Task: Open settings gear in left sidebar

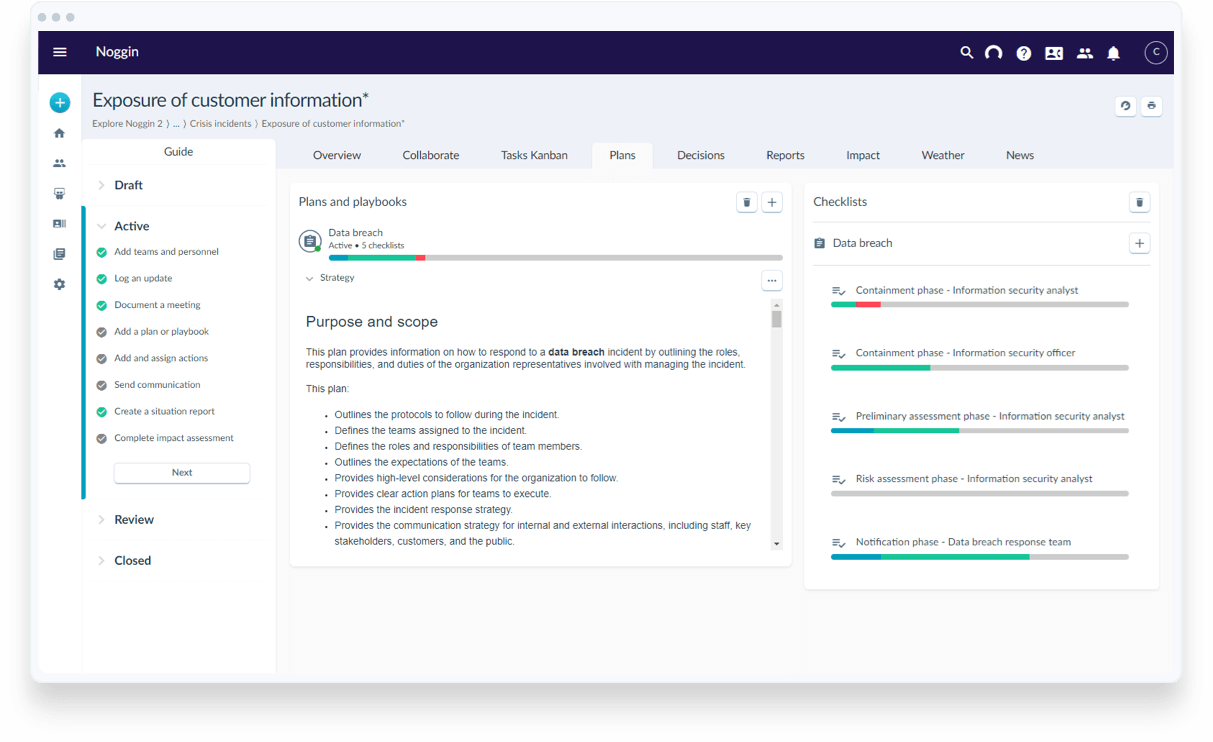Action: [60, 284]
